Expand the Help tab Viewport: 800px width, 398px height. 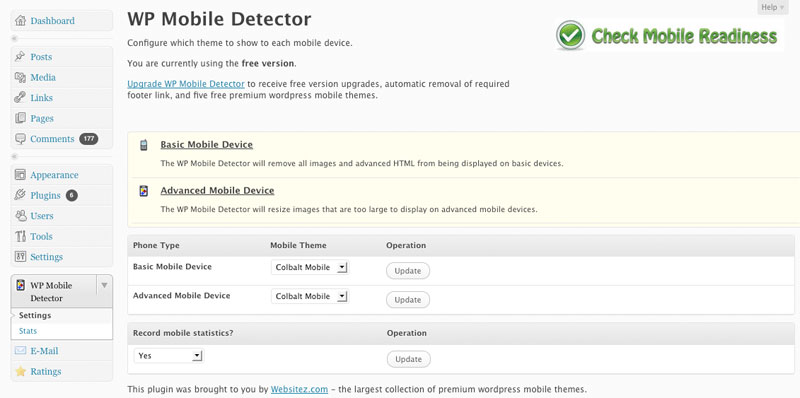point(772,7)
